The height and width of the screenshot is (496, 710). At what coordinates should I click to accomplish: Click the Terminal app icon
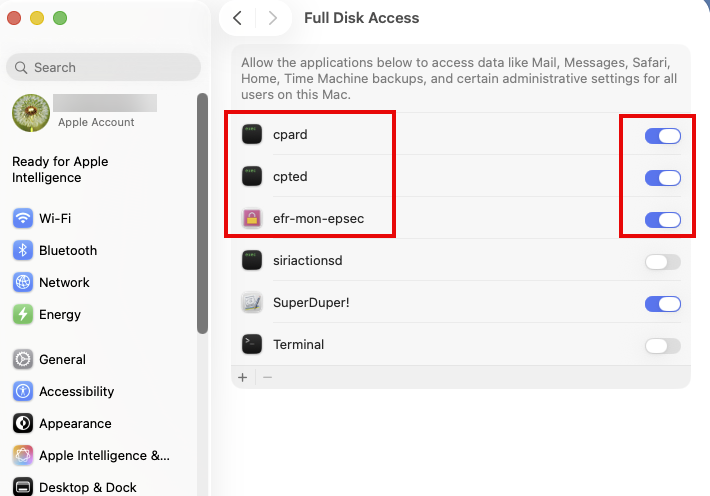click(252, 345)
